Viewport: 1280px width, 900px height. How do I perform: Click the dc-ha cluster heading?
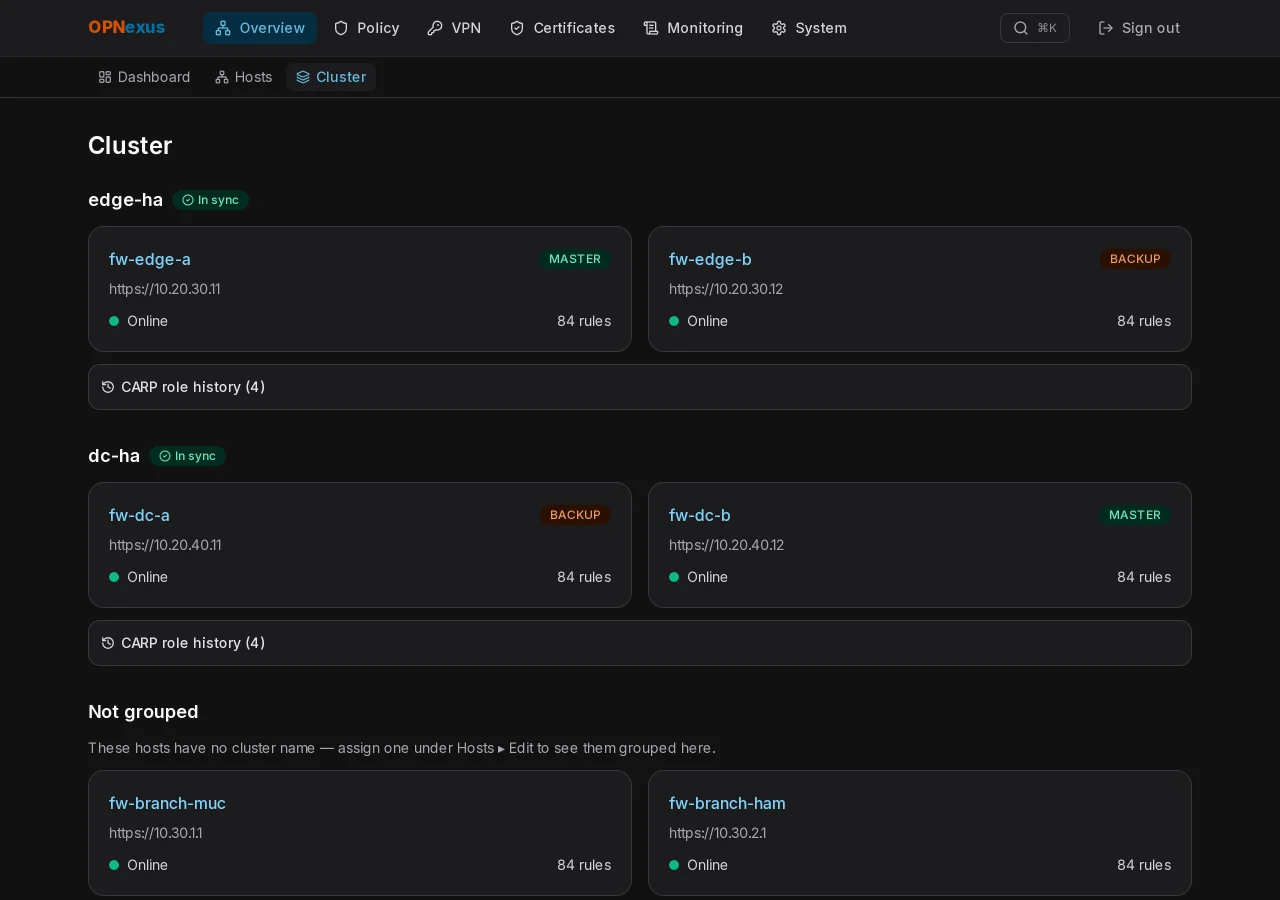pyautogui.click(x=114, y=456)
